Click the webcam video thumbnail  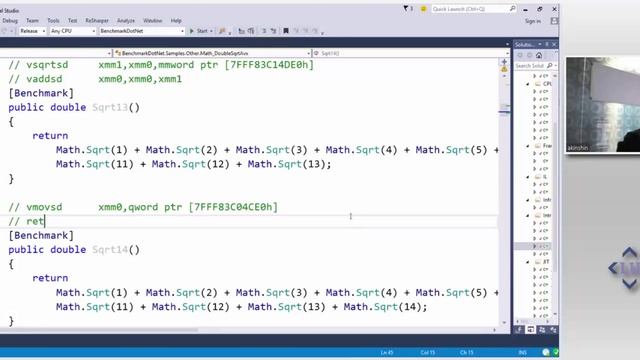602,105
